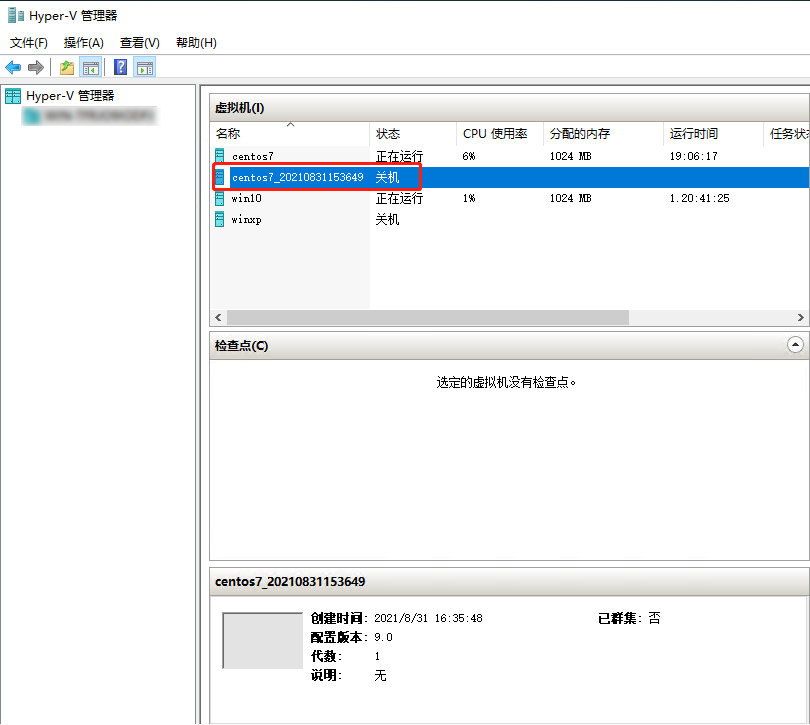
Task: Click the 检查点(C) panel title
Action: pos(241,346)
